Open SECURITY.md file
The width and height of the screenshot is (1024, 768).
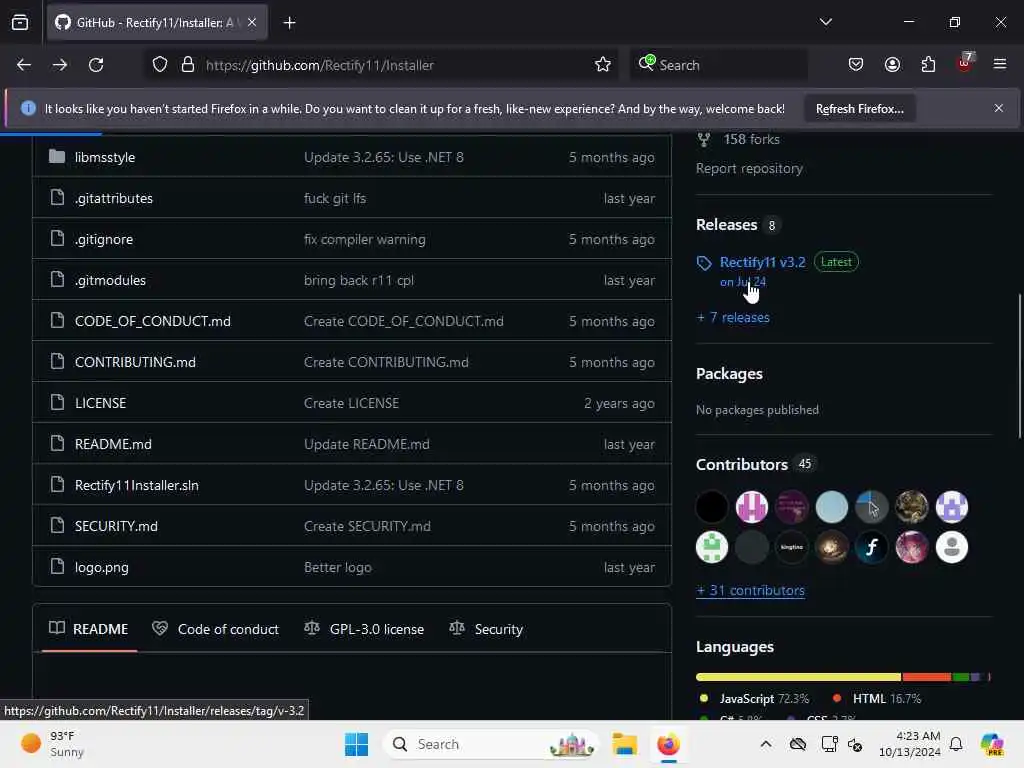coord(116,526)
